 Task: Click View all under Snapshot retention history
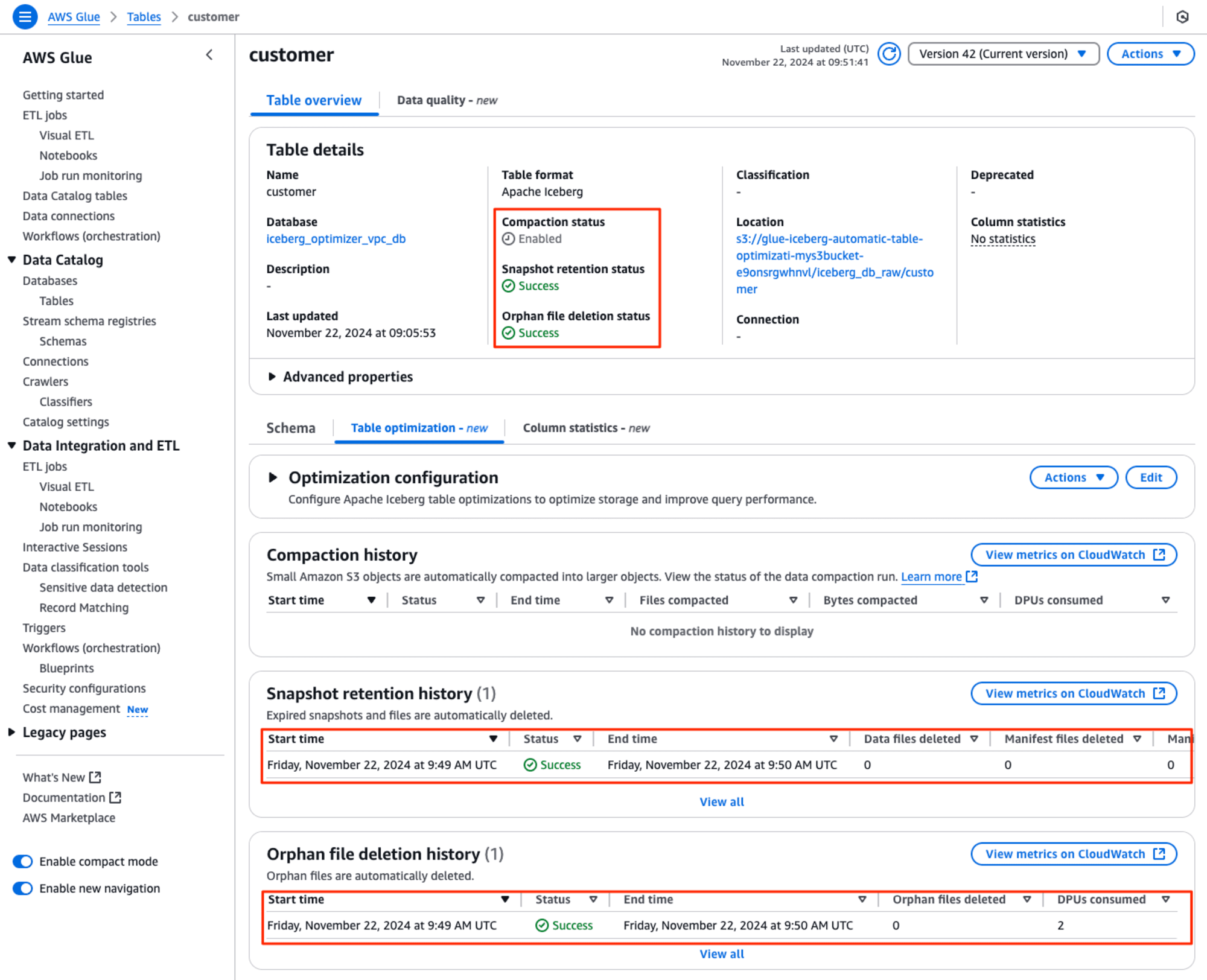coord(721,802)
